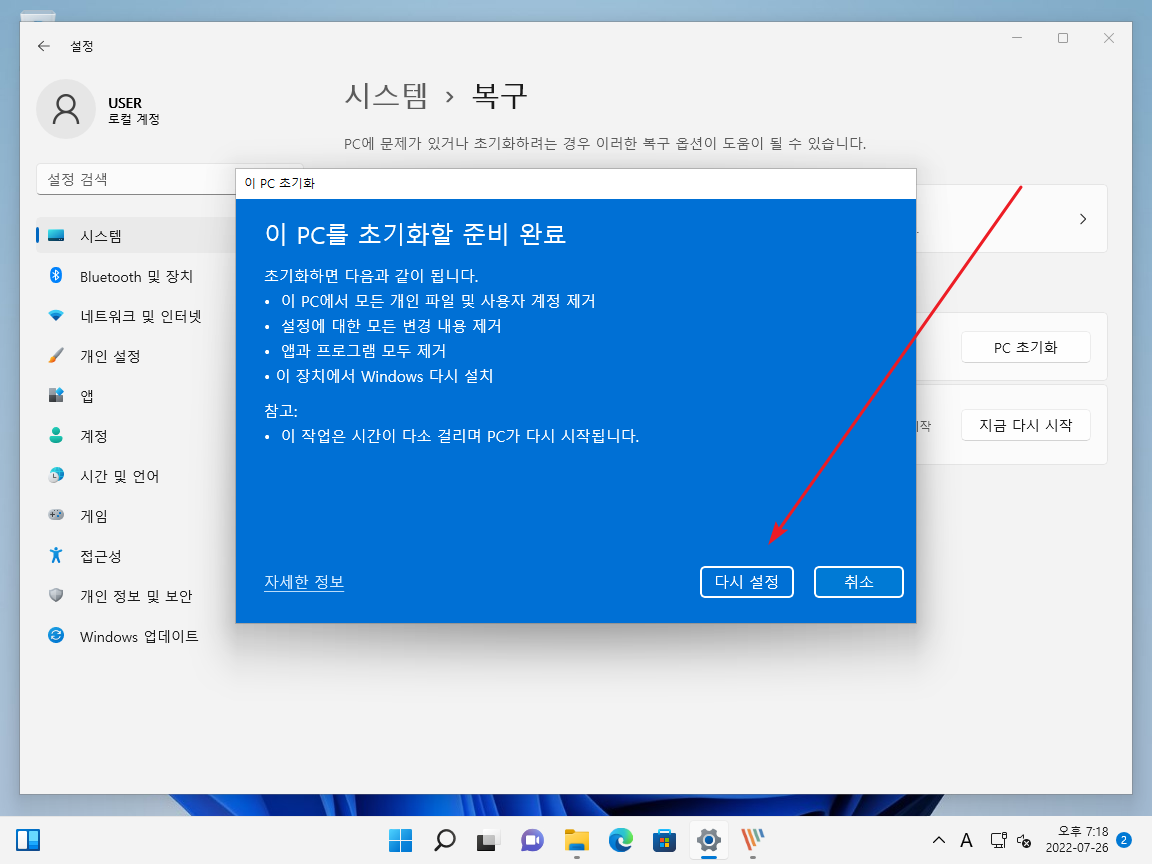Open the Windows Start menu
Screen dimensions: 1152x864
click(400, 840)
